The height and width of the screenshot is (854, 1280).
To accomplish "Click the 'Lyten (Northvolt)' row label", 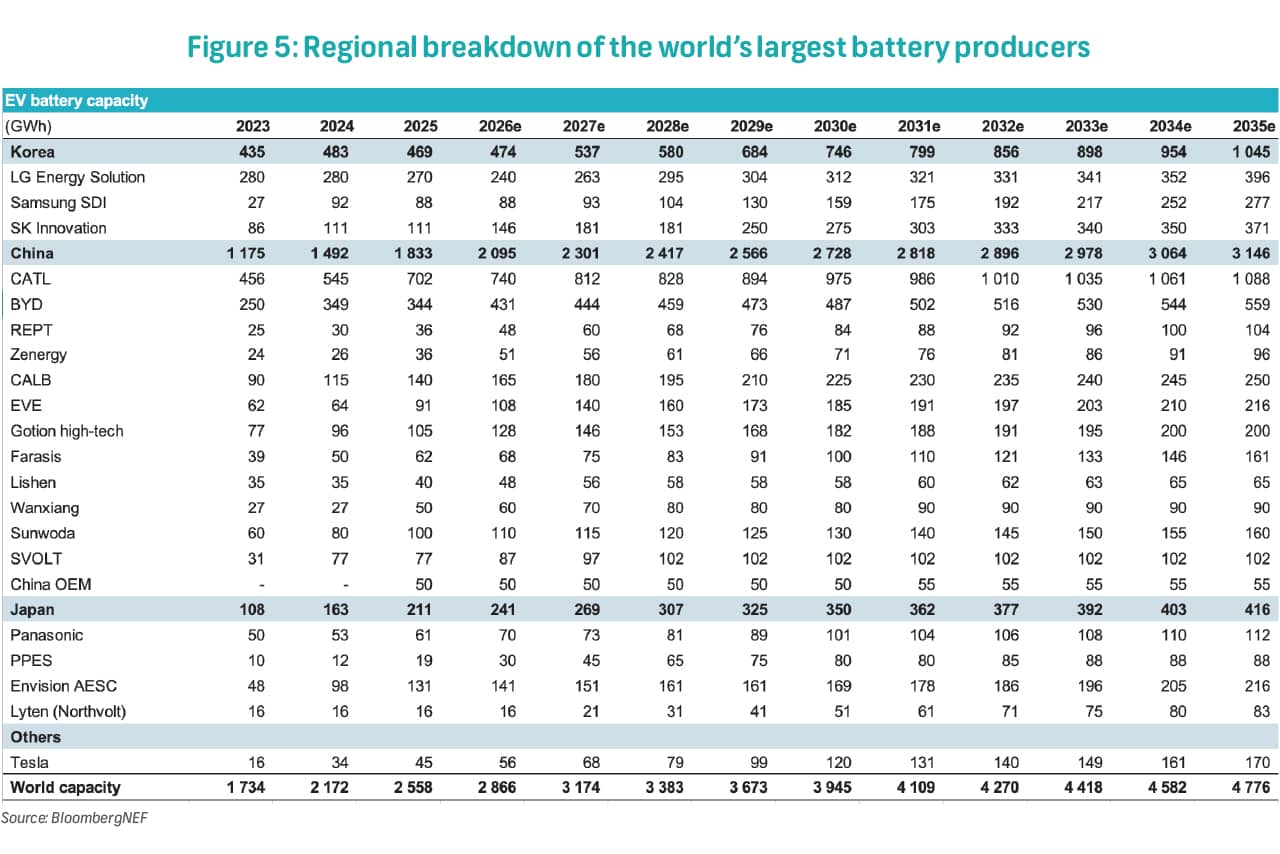I will [x=68, y=711].
